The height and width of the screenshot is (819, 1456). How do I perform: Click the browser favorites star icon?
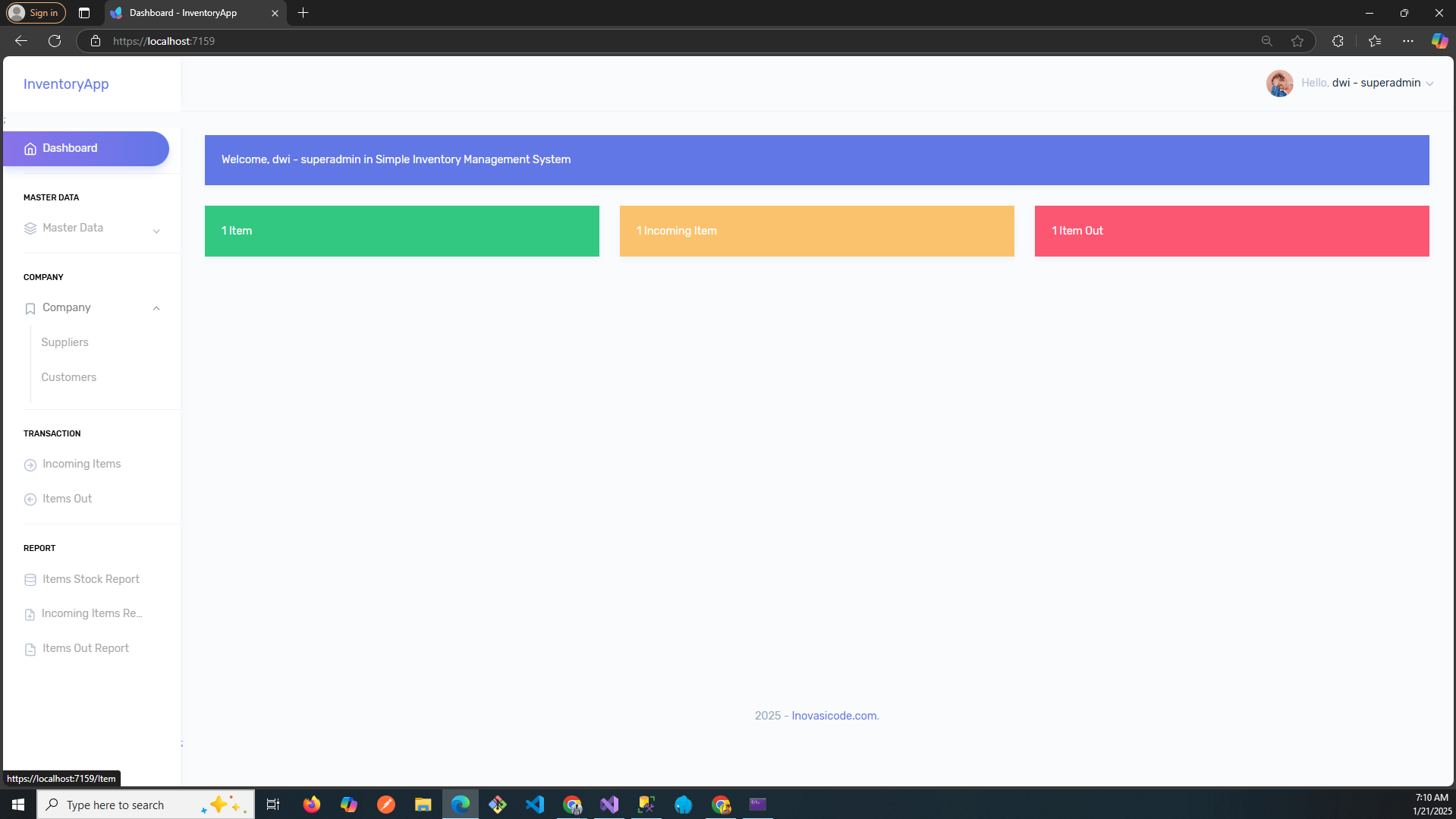coord(1297,41)
